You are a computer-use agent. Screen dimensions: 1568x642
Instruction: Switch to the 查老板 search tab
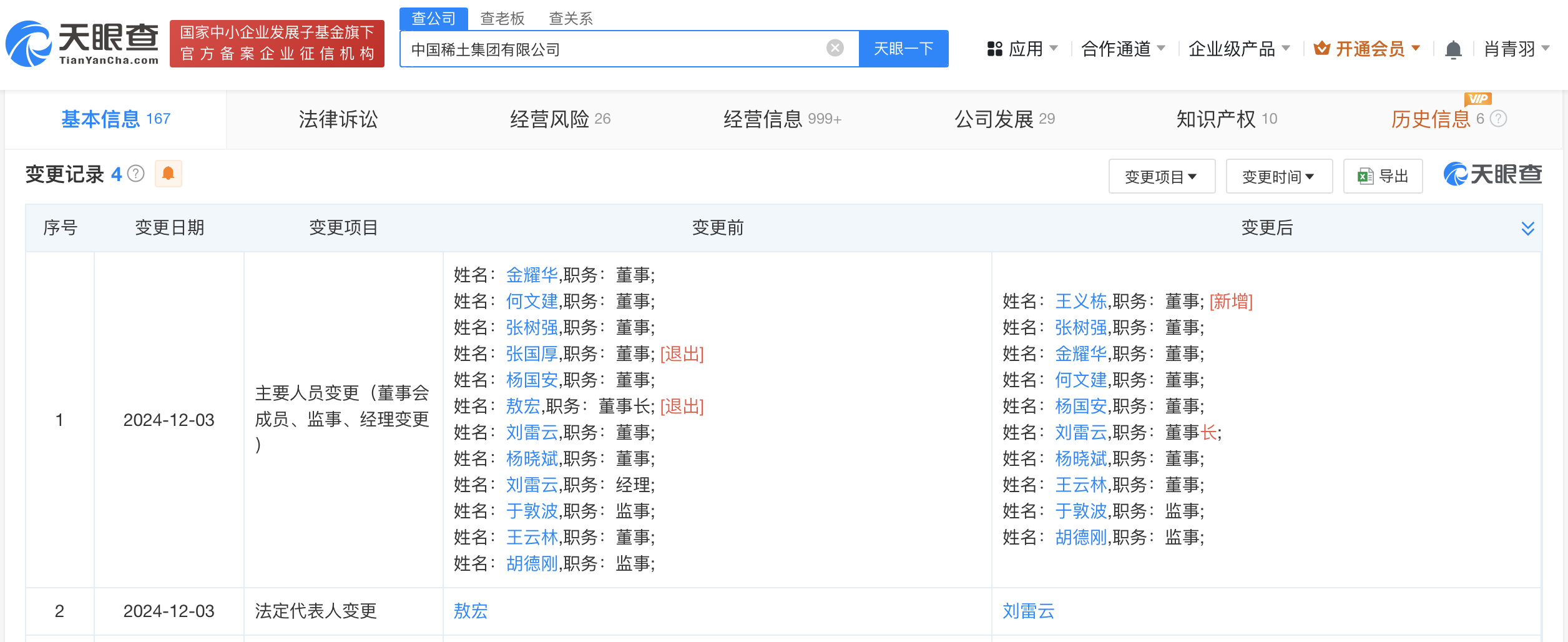pos(502,18)
